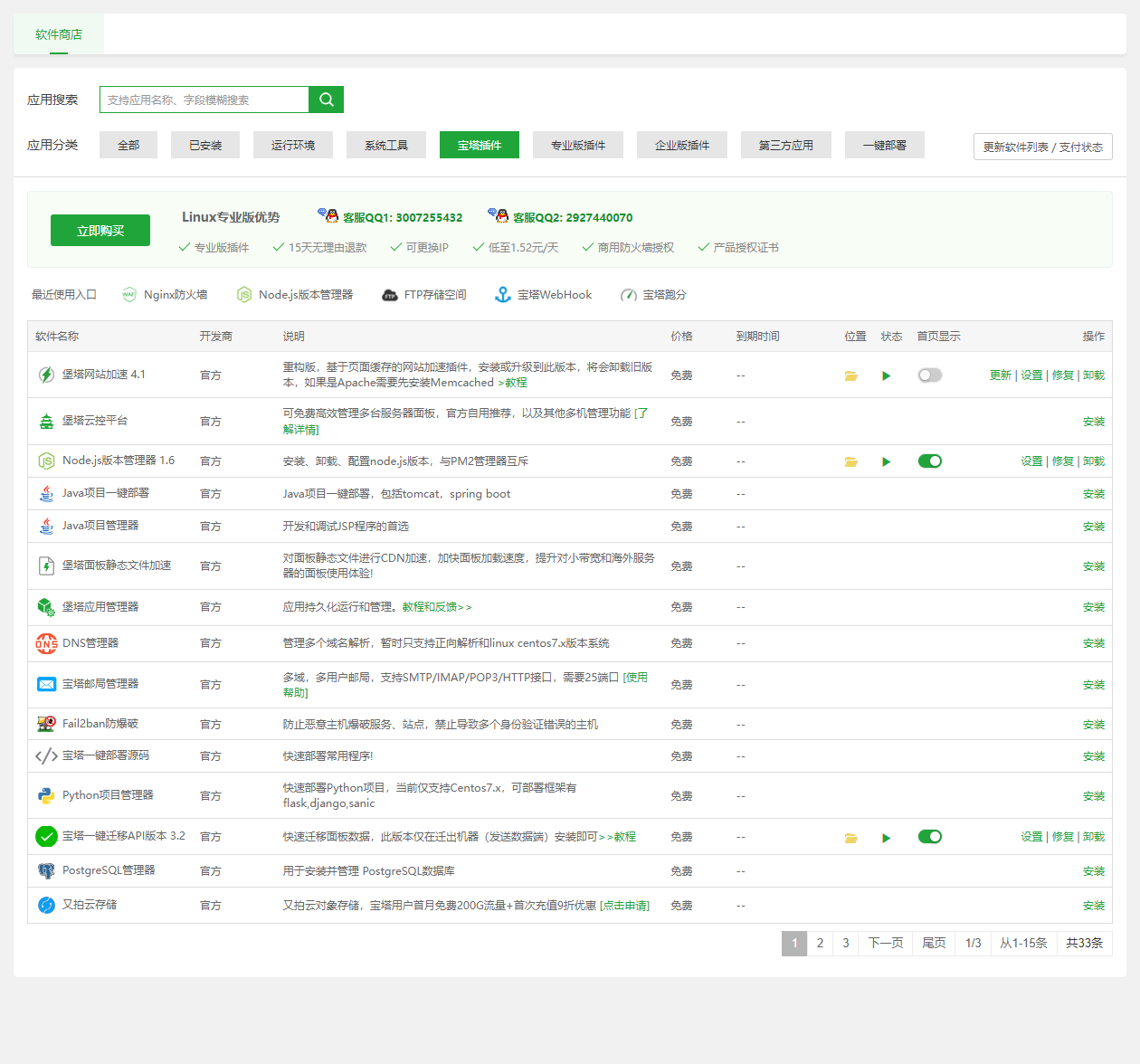
Task: Open 宝塔WebHook recent shortcut
Action: point(543,295)
